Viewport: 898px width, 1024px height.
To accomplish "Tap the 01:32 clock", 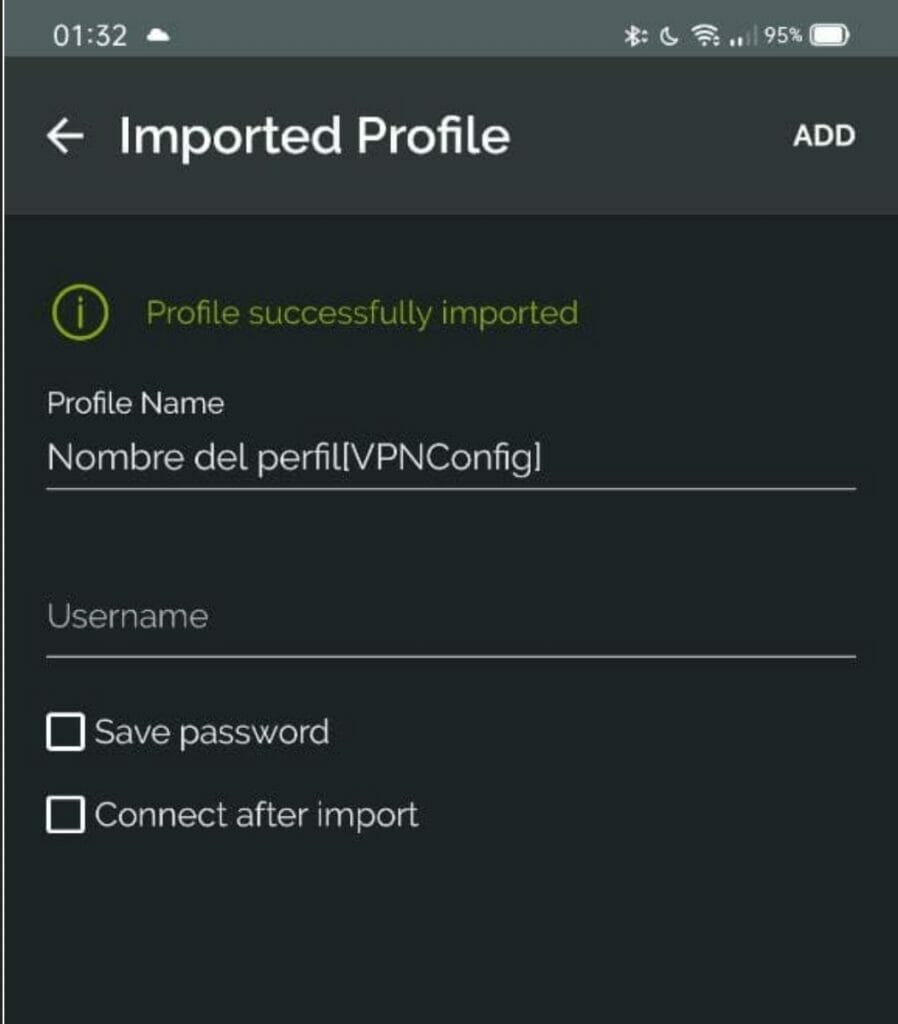I will point(90,36).
